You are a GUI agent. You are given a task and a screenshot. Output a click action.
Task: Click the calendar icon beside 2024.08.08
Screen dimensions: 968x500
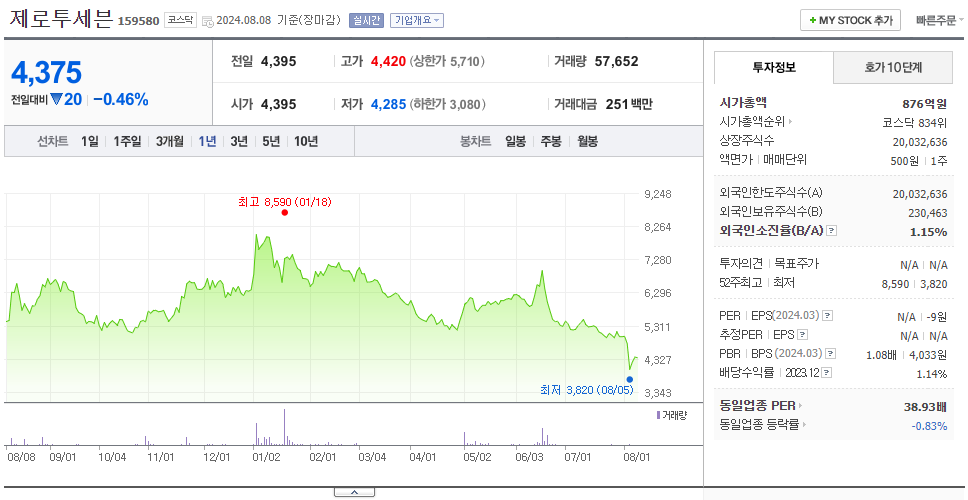(207, 21)
